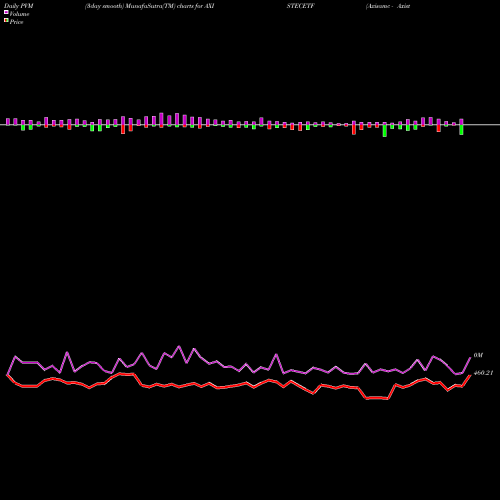Click the end point of the magenta volume line

(470, 358)
